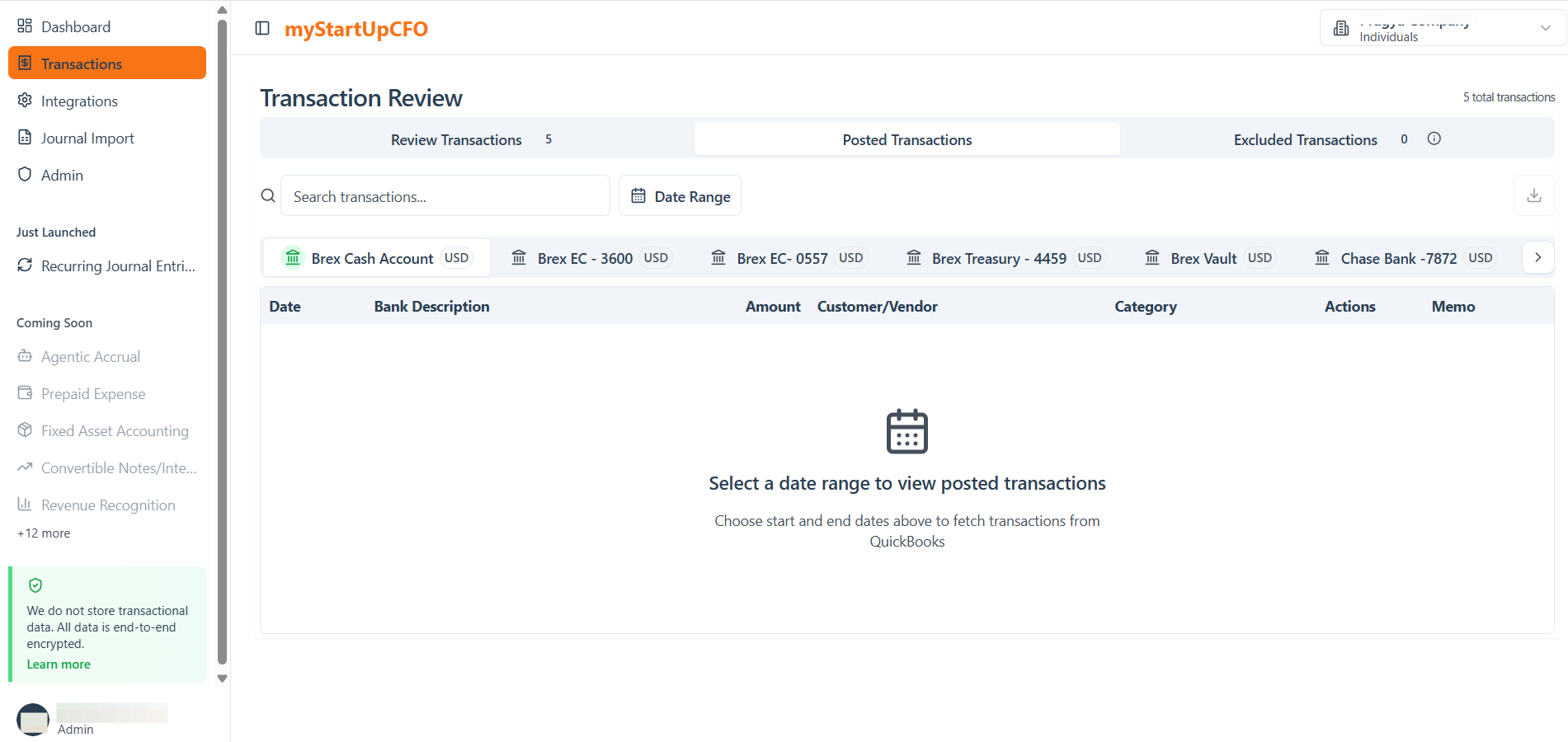
Task: Click the '5 total transactions' text
Action: [1509, 97]
